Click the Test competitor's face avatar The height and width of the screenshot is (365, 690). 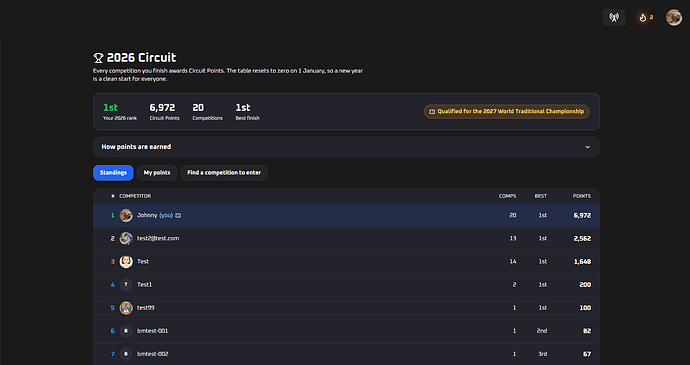(126, 262)
